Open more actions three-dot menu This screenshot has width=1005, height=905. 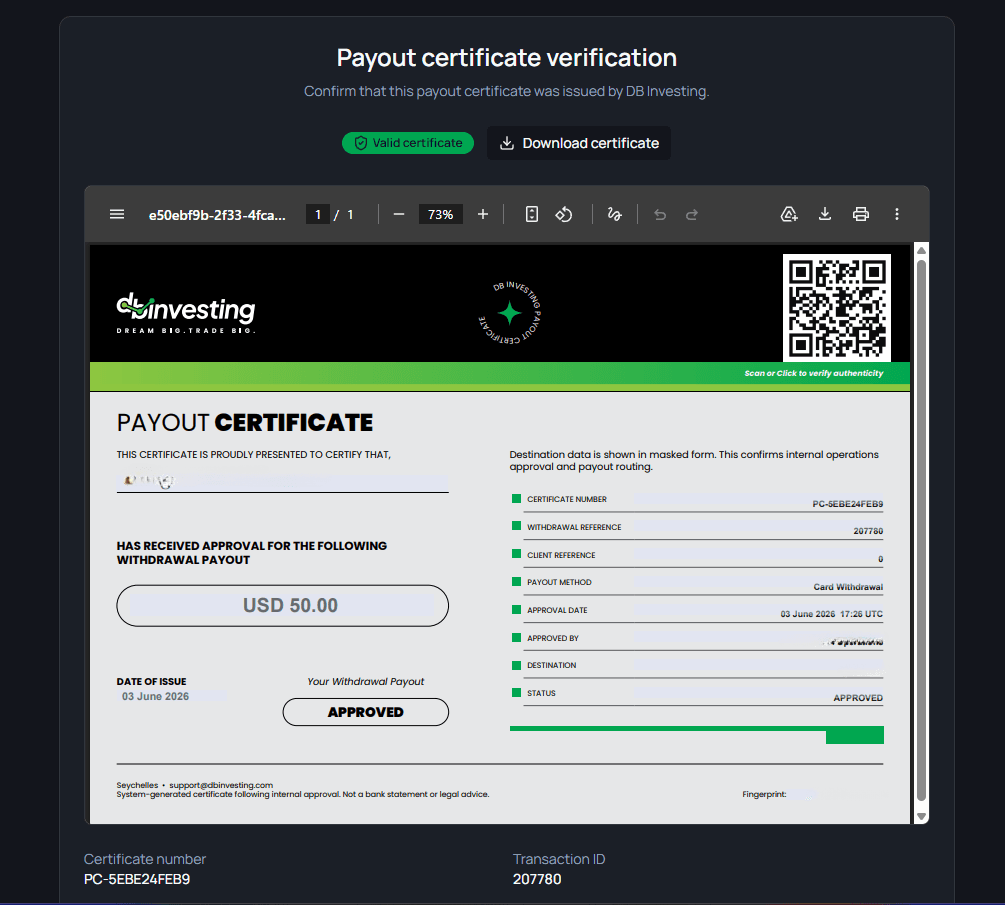pyautogui.click(x=897, y=214)
